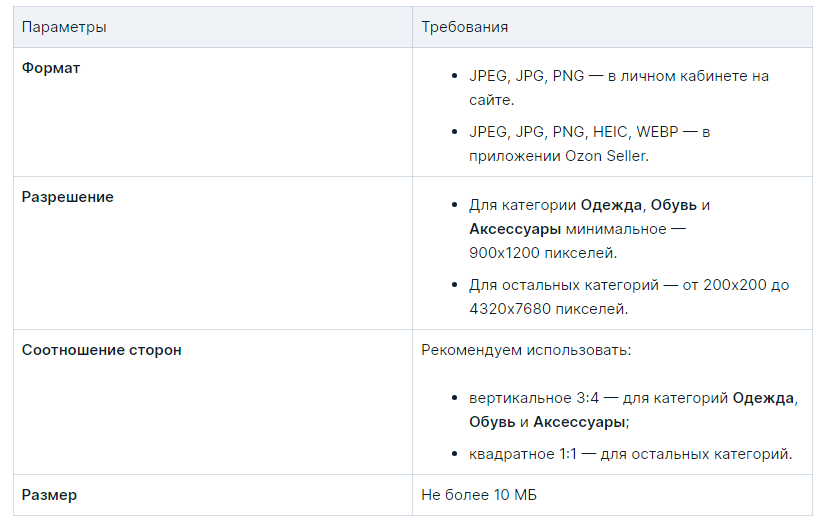Click the Соотношение сторон row label

[101, 350]
